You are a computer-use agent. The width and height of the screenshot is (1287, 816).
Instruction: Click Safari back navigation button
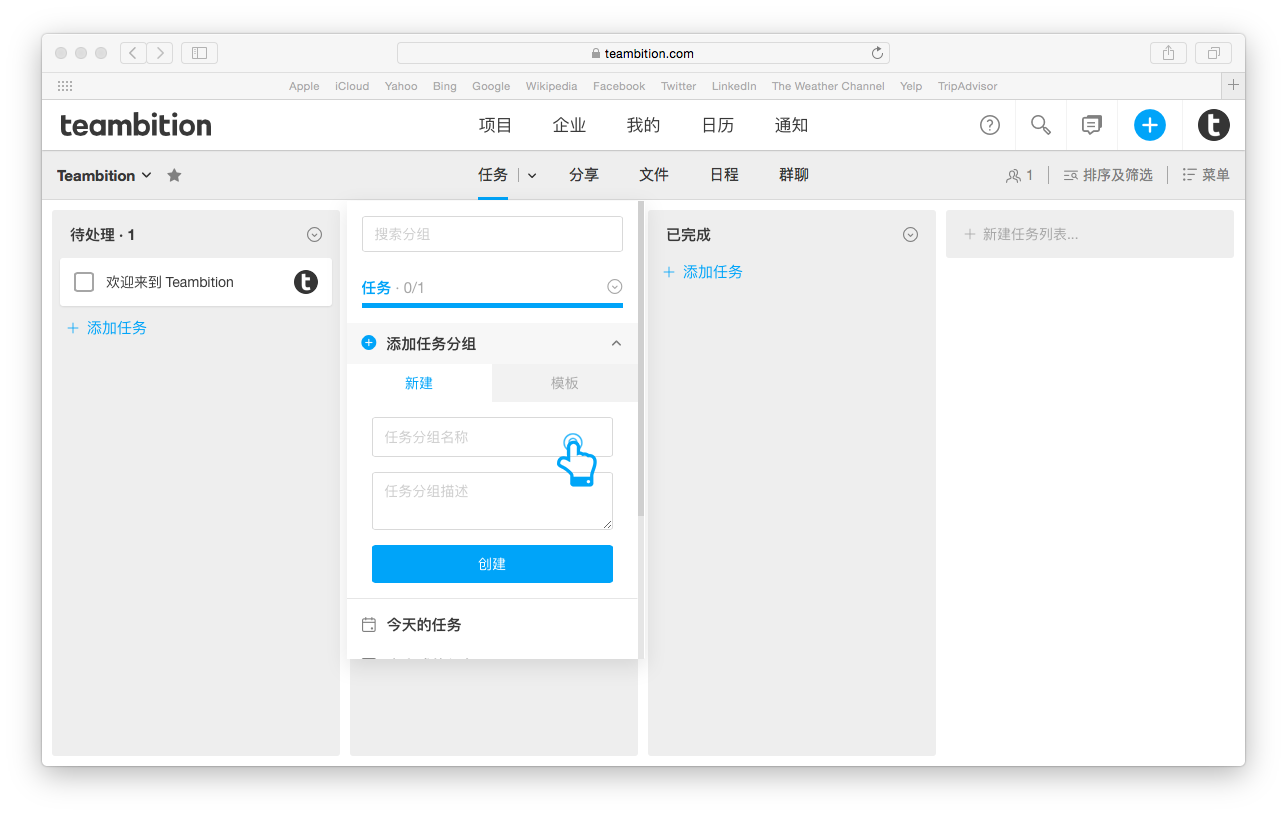[x=133, y=53]
